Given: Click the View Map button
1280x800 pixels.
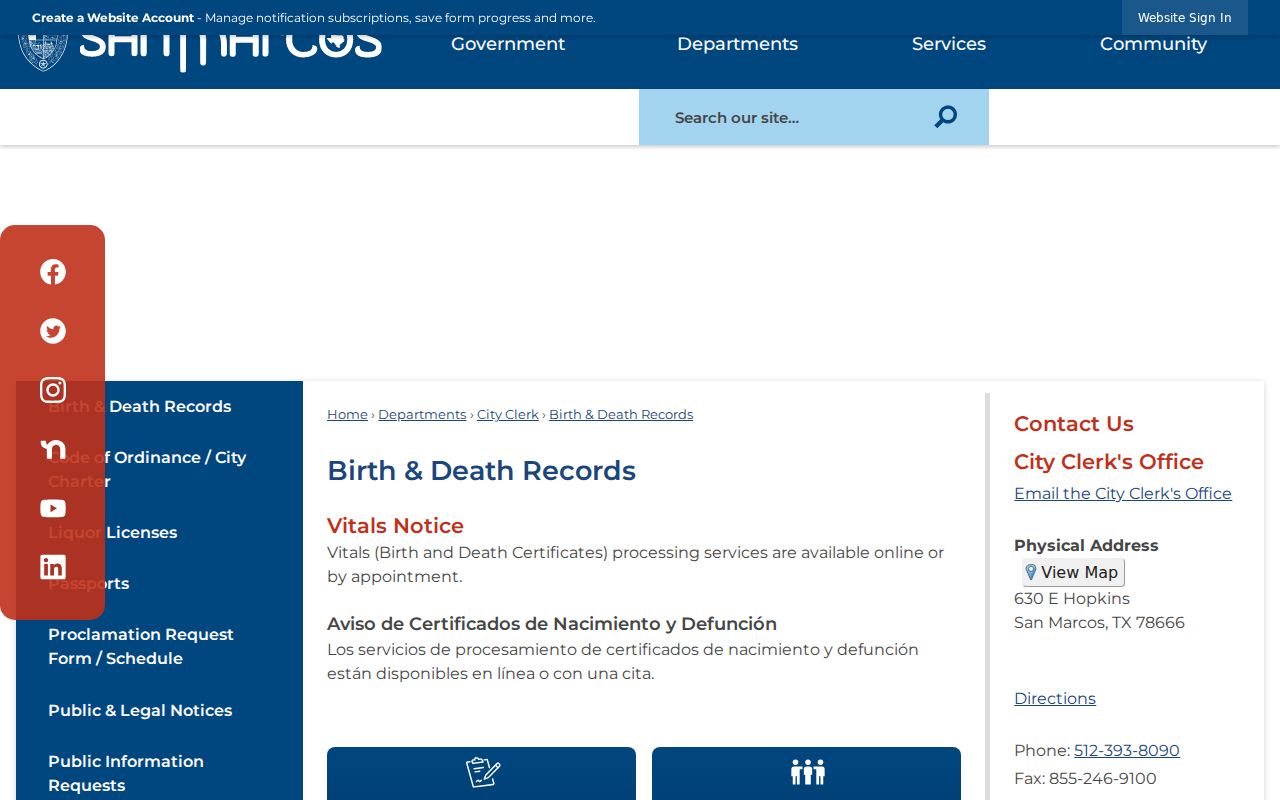Looking at the screenshot, I should coord(1073,572).
